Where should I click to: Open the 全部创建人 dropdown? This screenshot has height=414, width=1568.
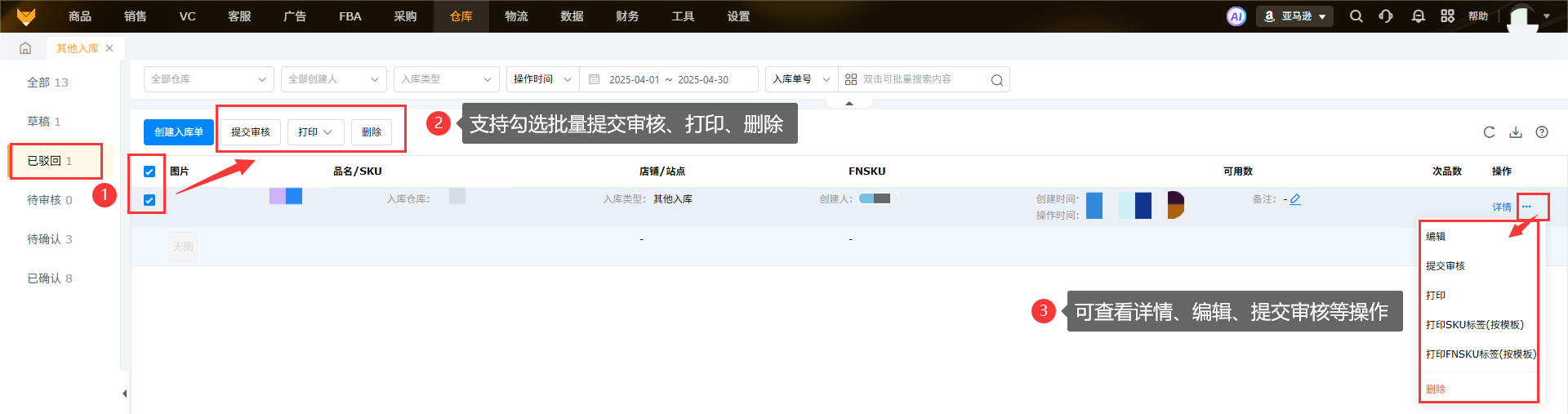click(x=334, y=79)
